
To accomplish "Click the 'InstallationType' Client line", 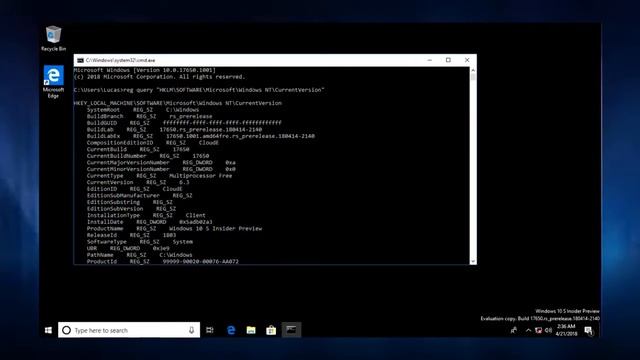I will pos(146,215).
